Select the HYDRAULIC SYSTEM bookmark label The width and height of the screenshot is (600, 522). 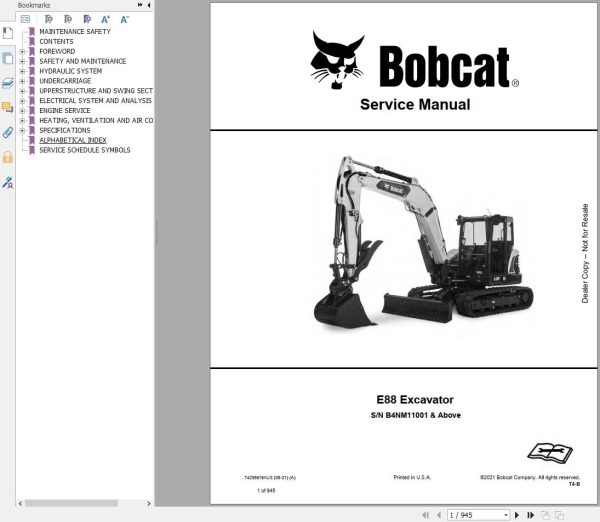(x=71, y=71)
